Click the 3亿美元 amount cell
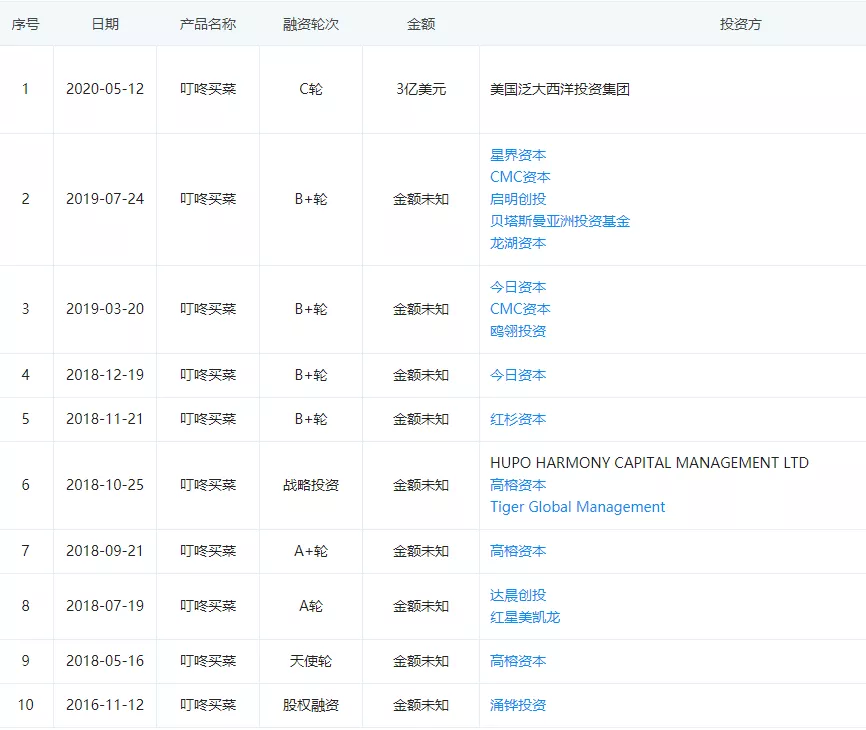 421,89
